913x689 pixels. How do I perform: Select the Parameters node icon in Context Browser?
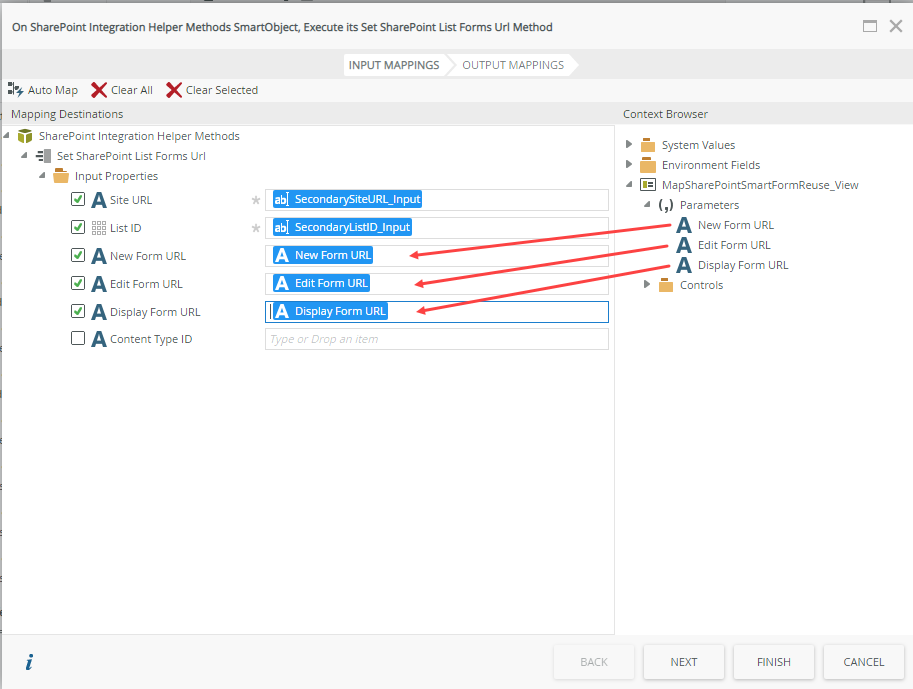666,205
